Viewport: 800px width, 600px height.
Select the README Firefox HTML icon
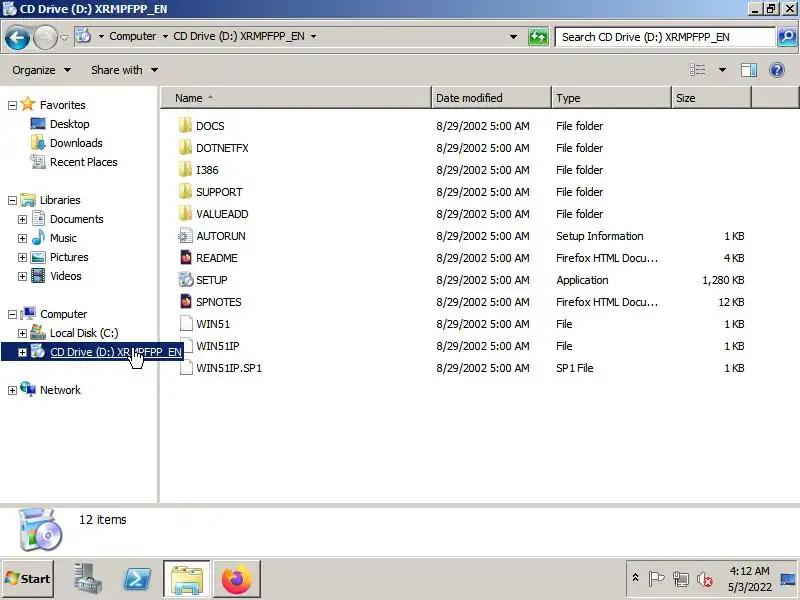(x=186, y=258)
